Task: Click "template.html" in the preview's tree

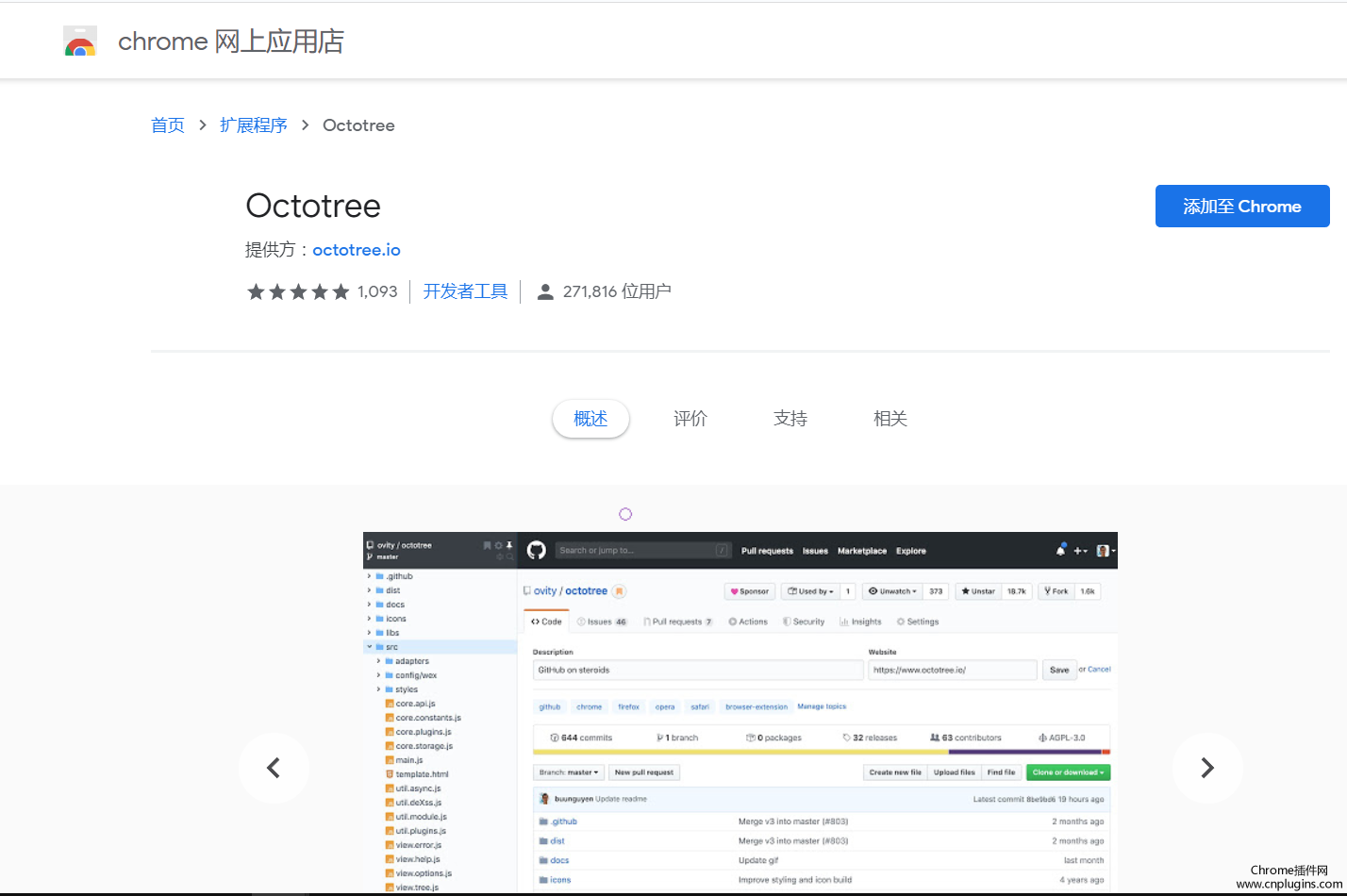Action: tap(422, 774)
